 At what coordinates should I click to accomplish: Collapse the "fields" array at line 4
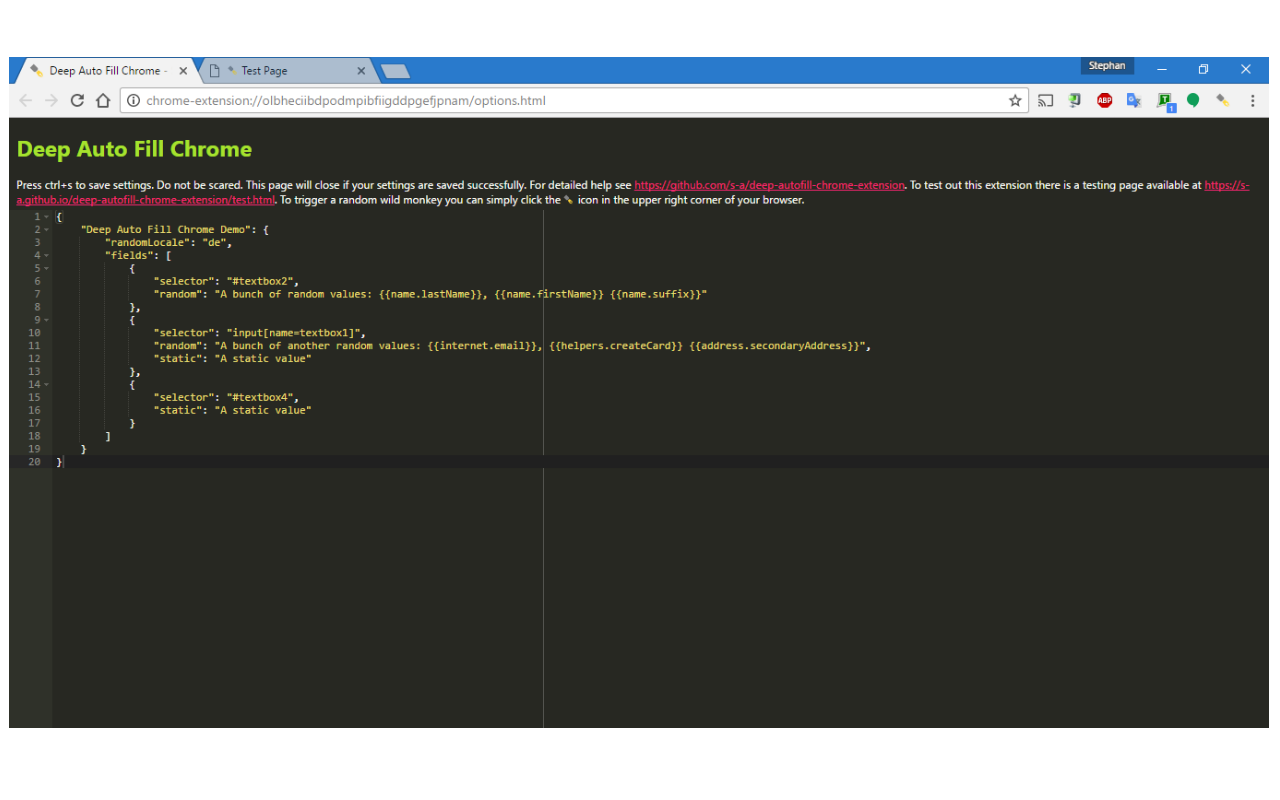(46, 256)
